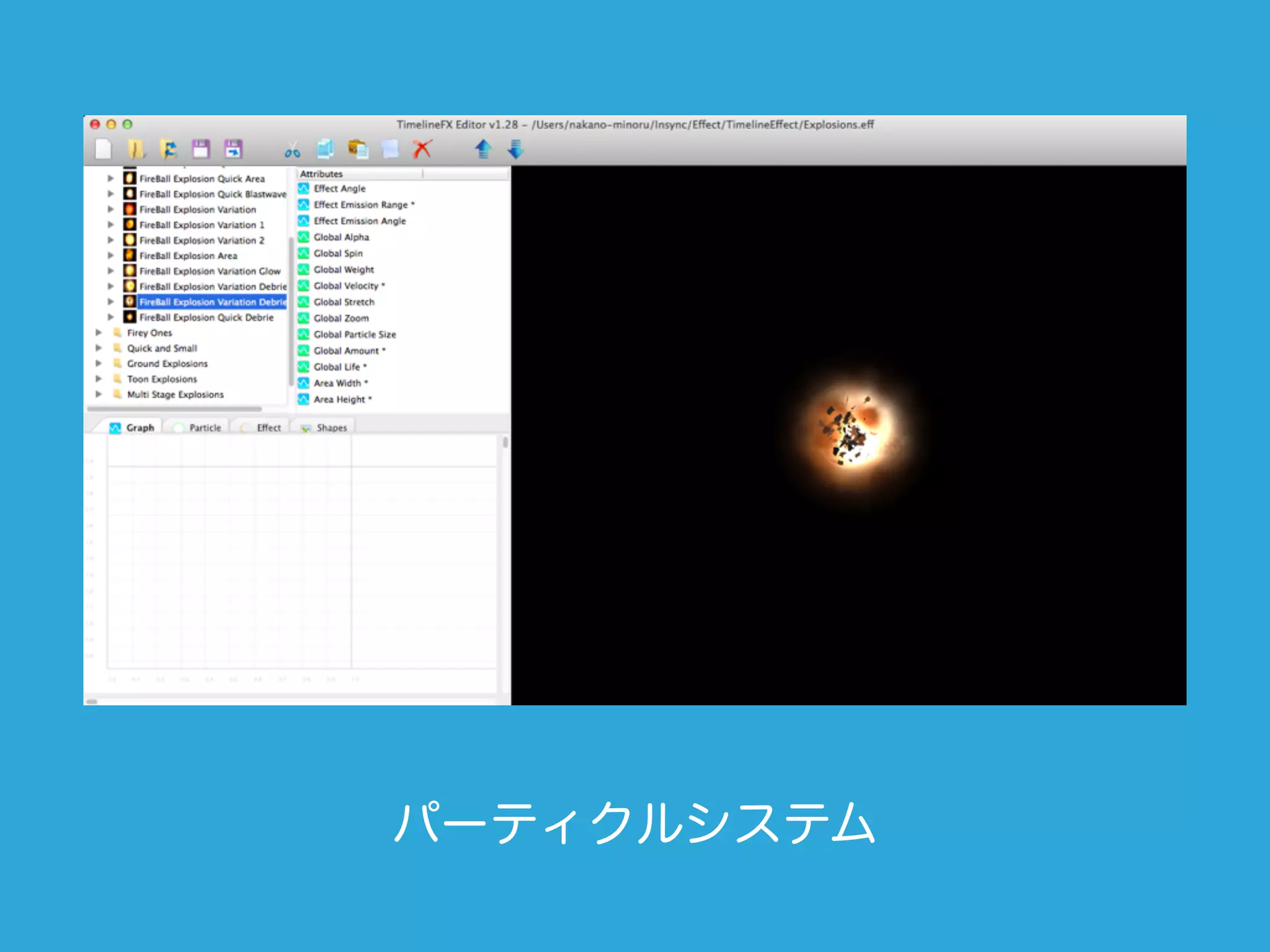The height and width of the screenshot is (952, 1270).
Task: Expand the Toon Explosions folder arrow
Action: 99,379
